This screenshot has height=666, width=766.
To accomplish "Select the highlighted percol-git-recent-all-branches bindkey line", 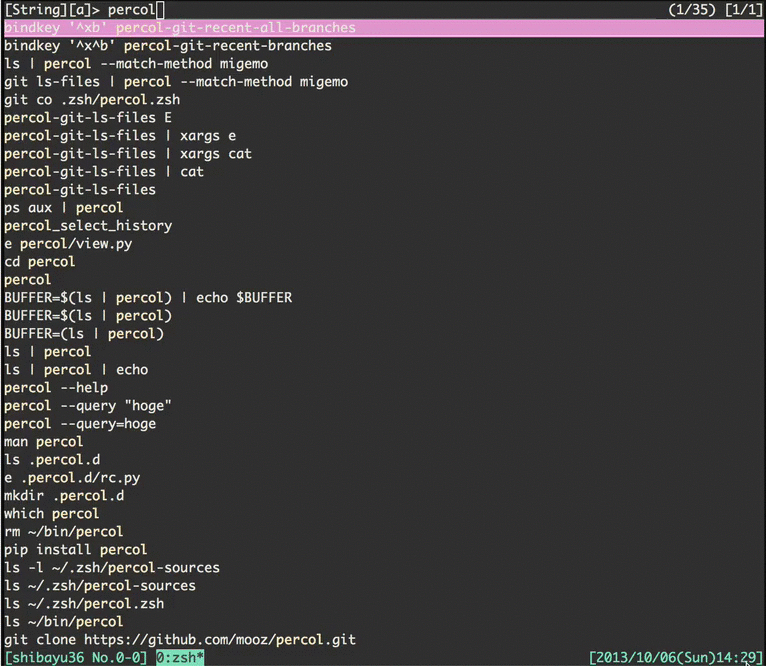I will point(384,28).
